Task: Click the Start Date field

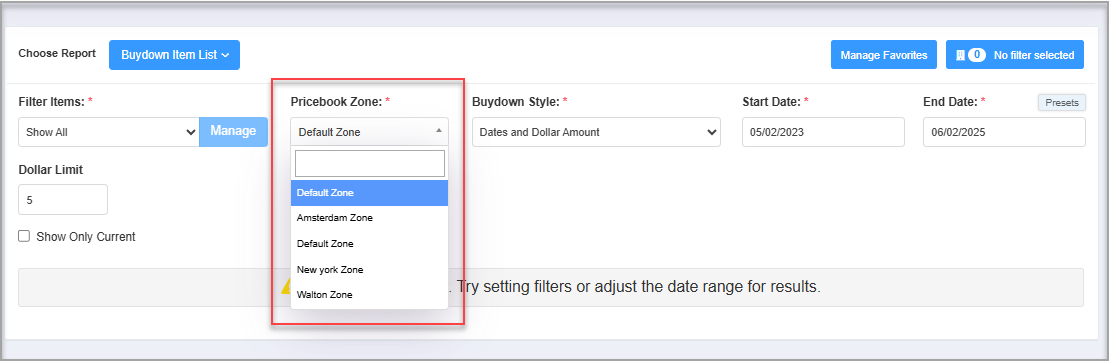Action: pos(823,132)
